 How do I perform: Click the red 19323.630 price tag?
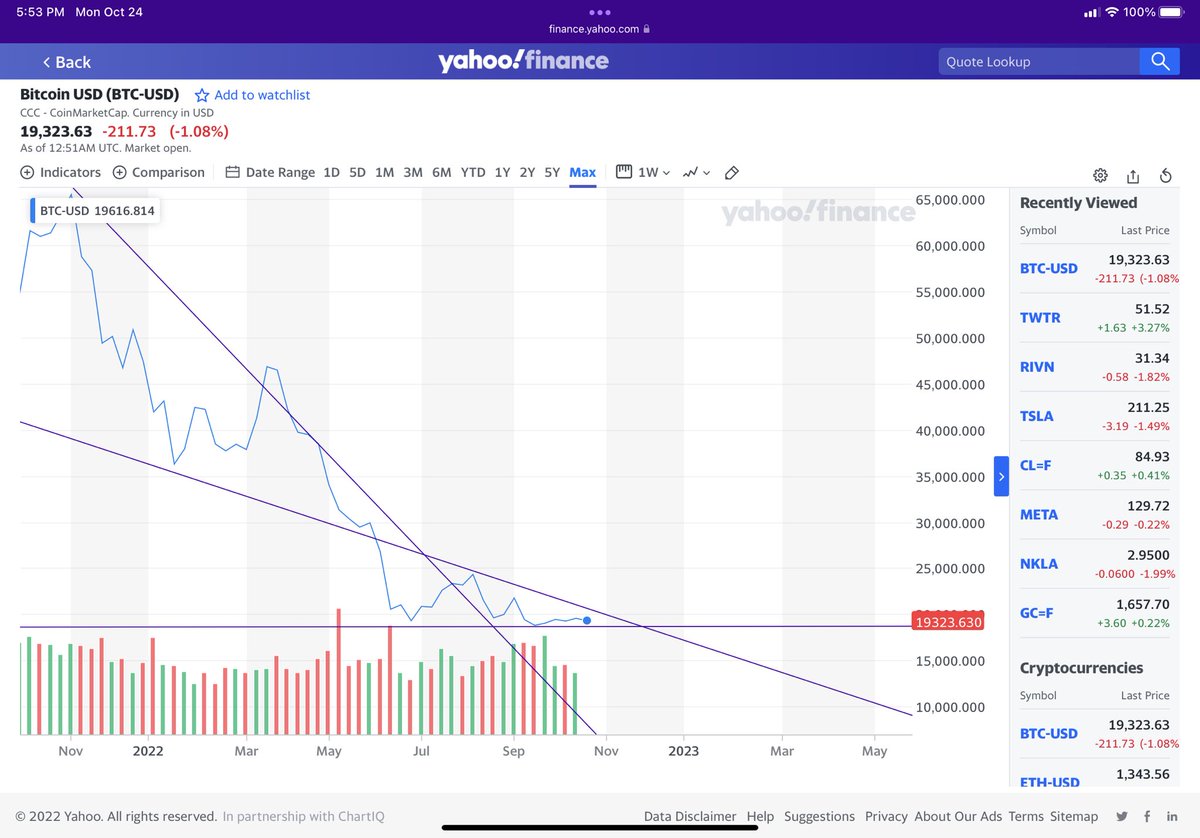(x=948, y=622)
